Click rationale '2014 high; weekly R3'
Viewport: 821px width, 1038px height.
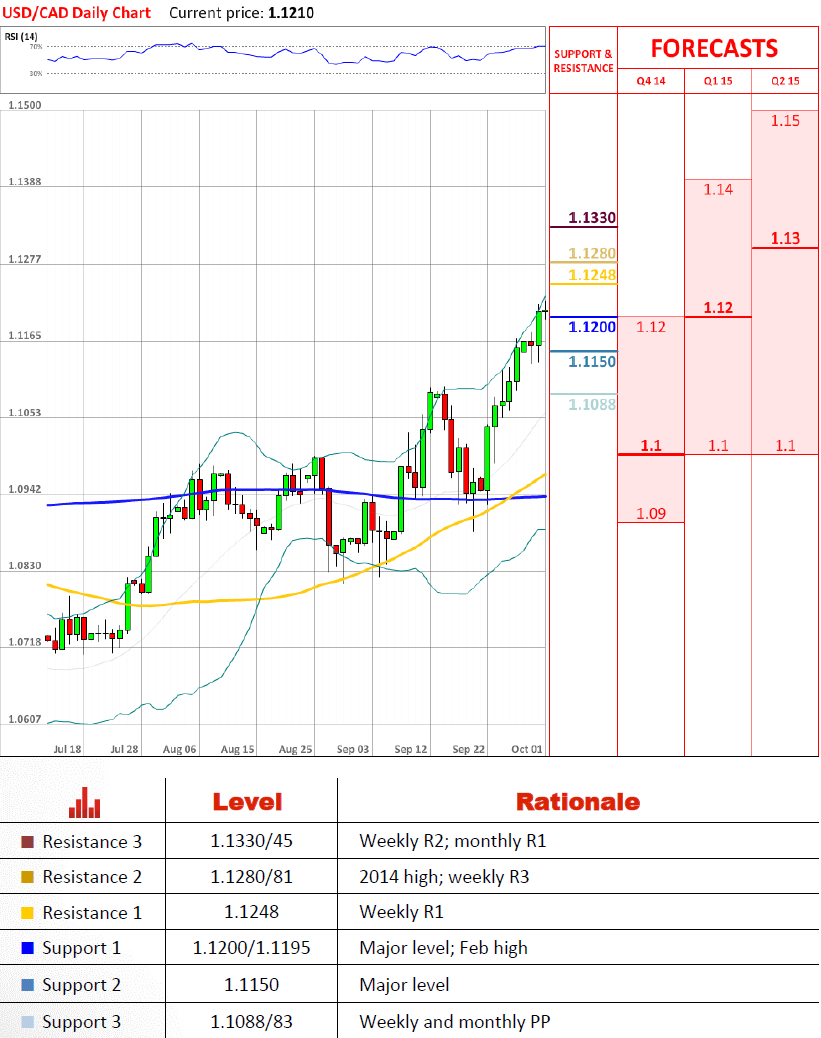click(444, 878)
